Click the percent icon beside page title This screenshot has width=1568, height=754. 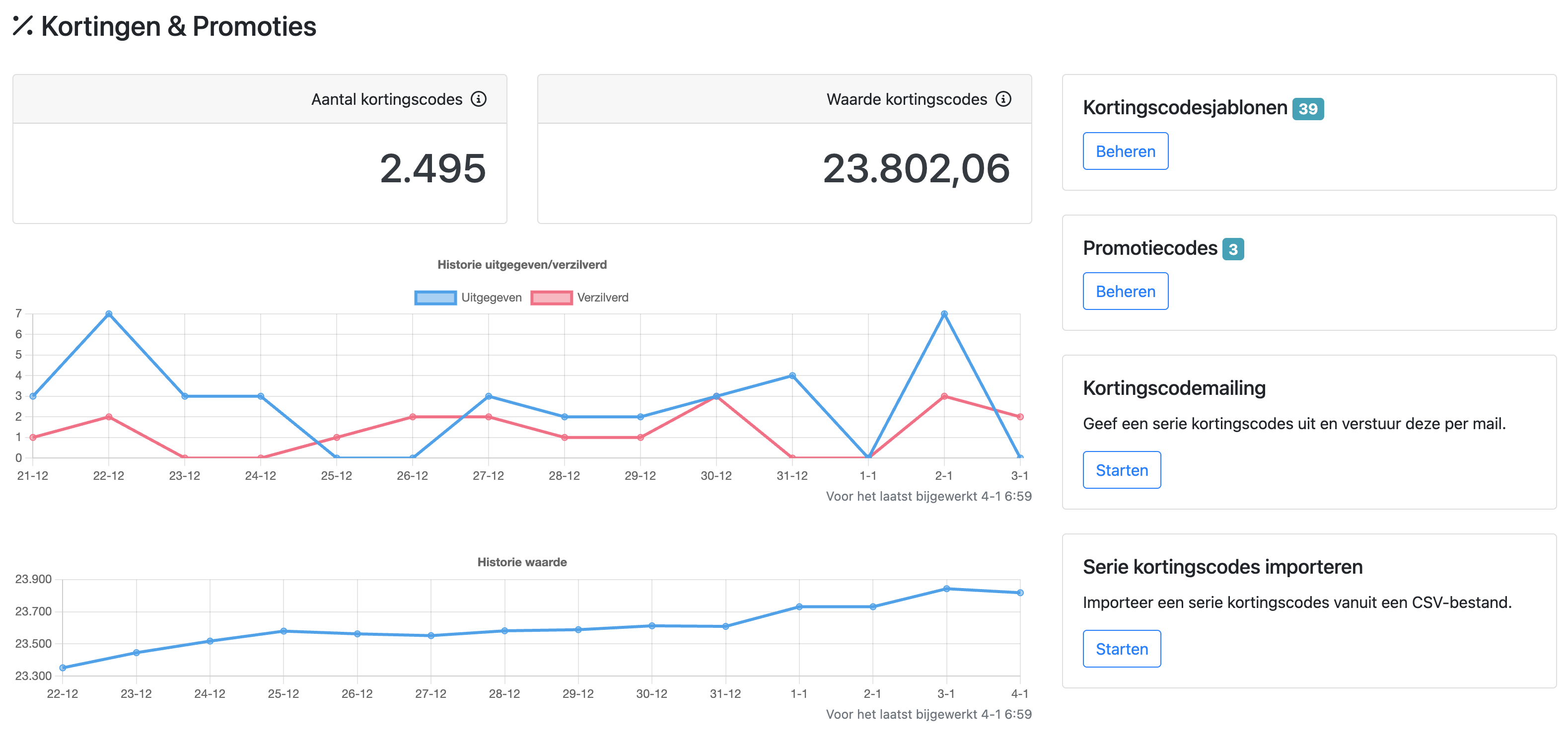[22, 25]
